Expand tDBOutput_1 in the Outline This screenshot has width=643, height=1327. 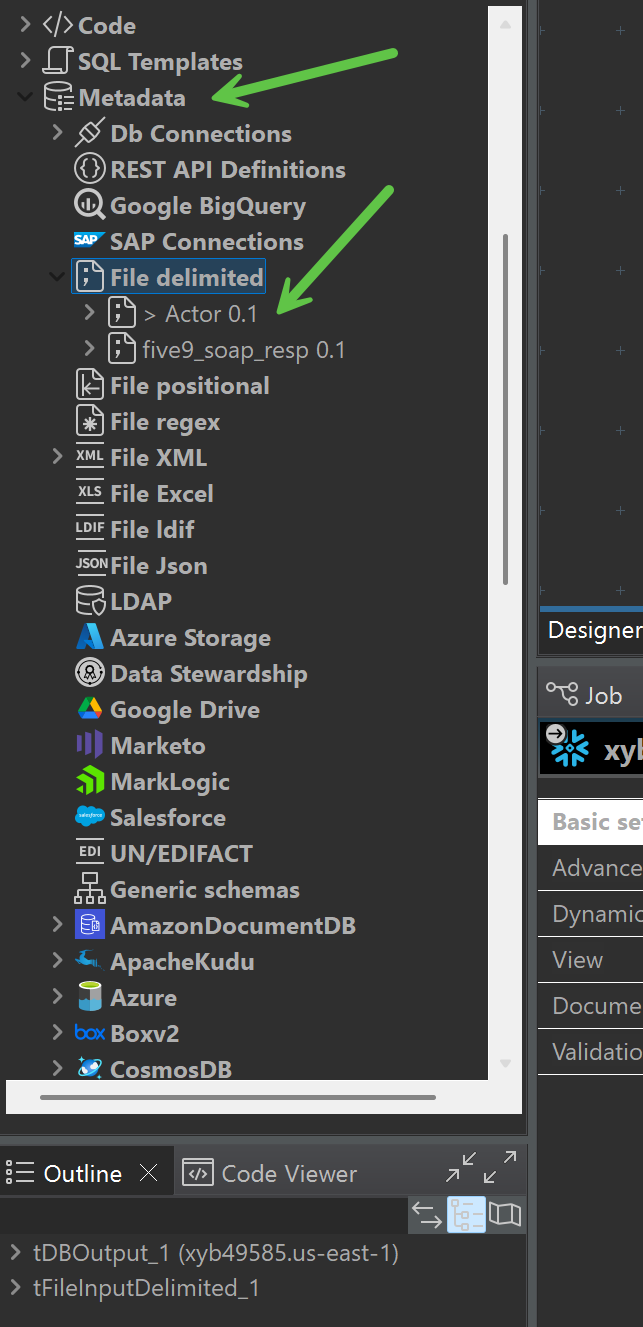(x=17, y=1252)
